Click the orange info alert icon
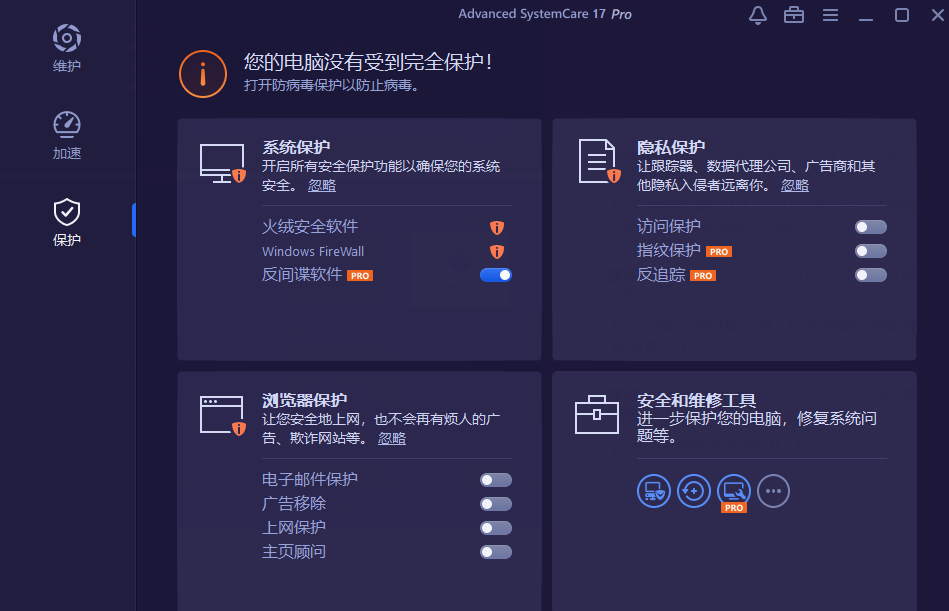This screenshot has height=611, width=949. point(203,74)
